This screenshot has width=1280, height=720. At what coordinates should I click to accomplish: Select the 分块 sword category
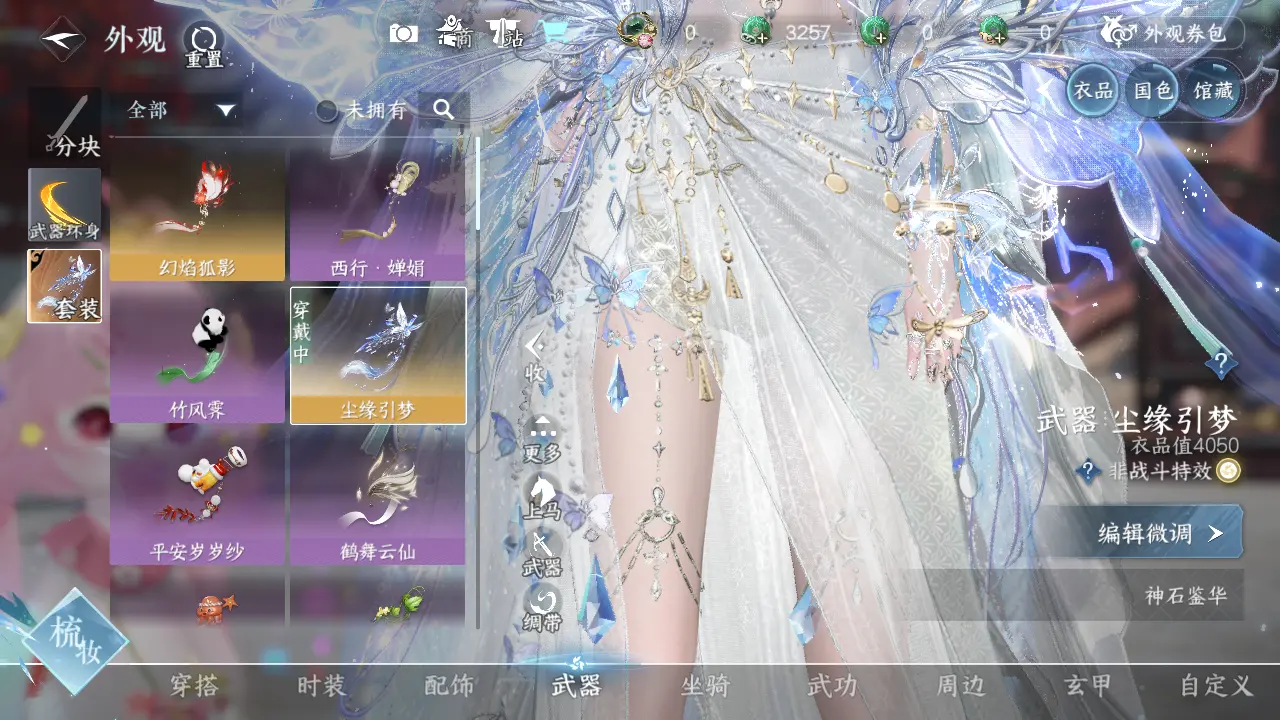point(66,126)
